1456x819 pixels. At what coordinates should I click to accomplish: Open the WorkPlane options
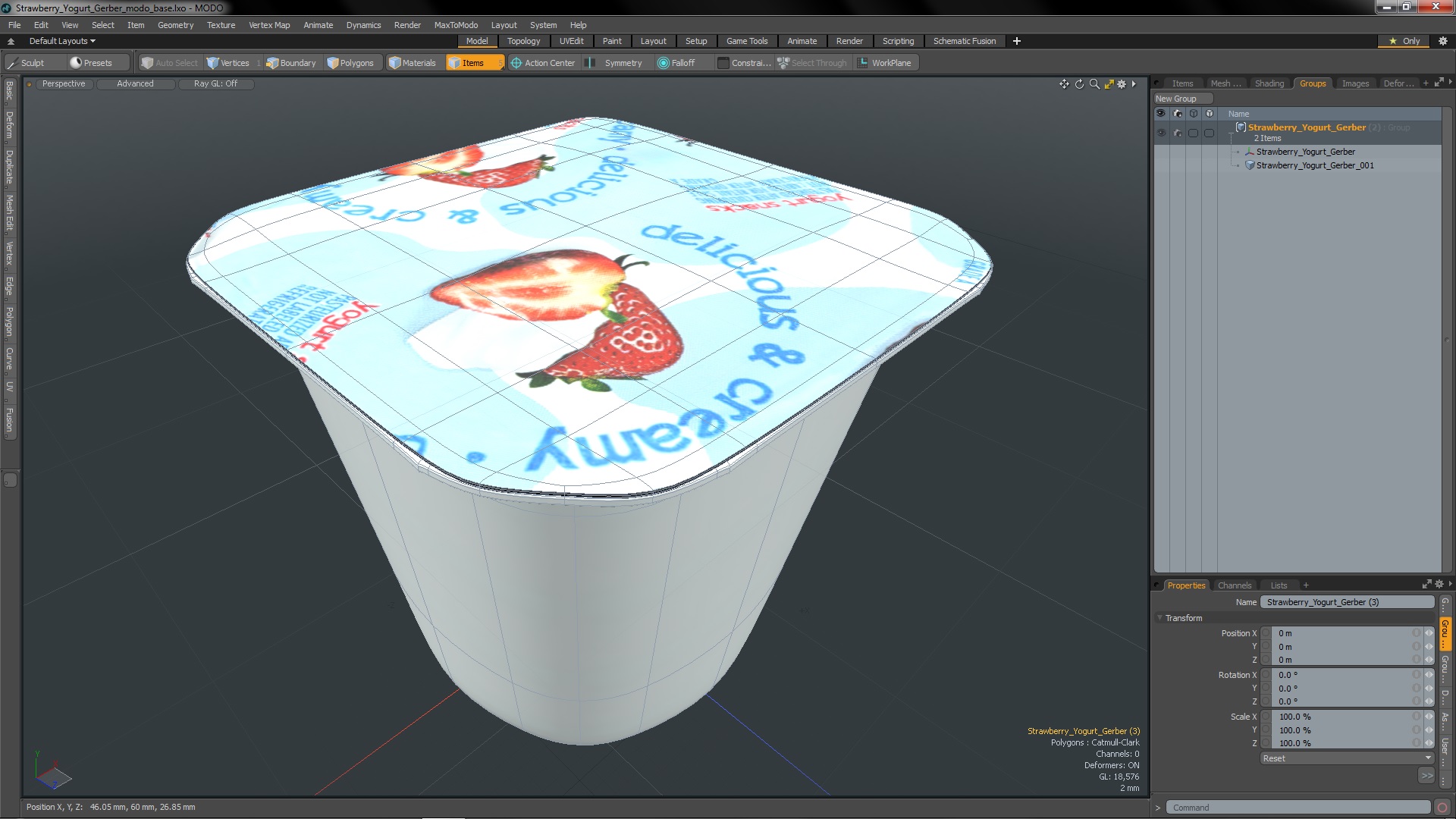point(885,63)
